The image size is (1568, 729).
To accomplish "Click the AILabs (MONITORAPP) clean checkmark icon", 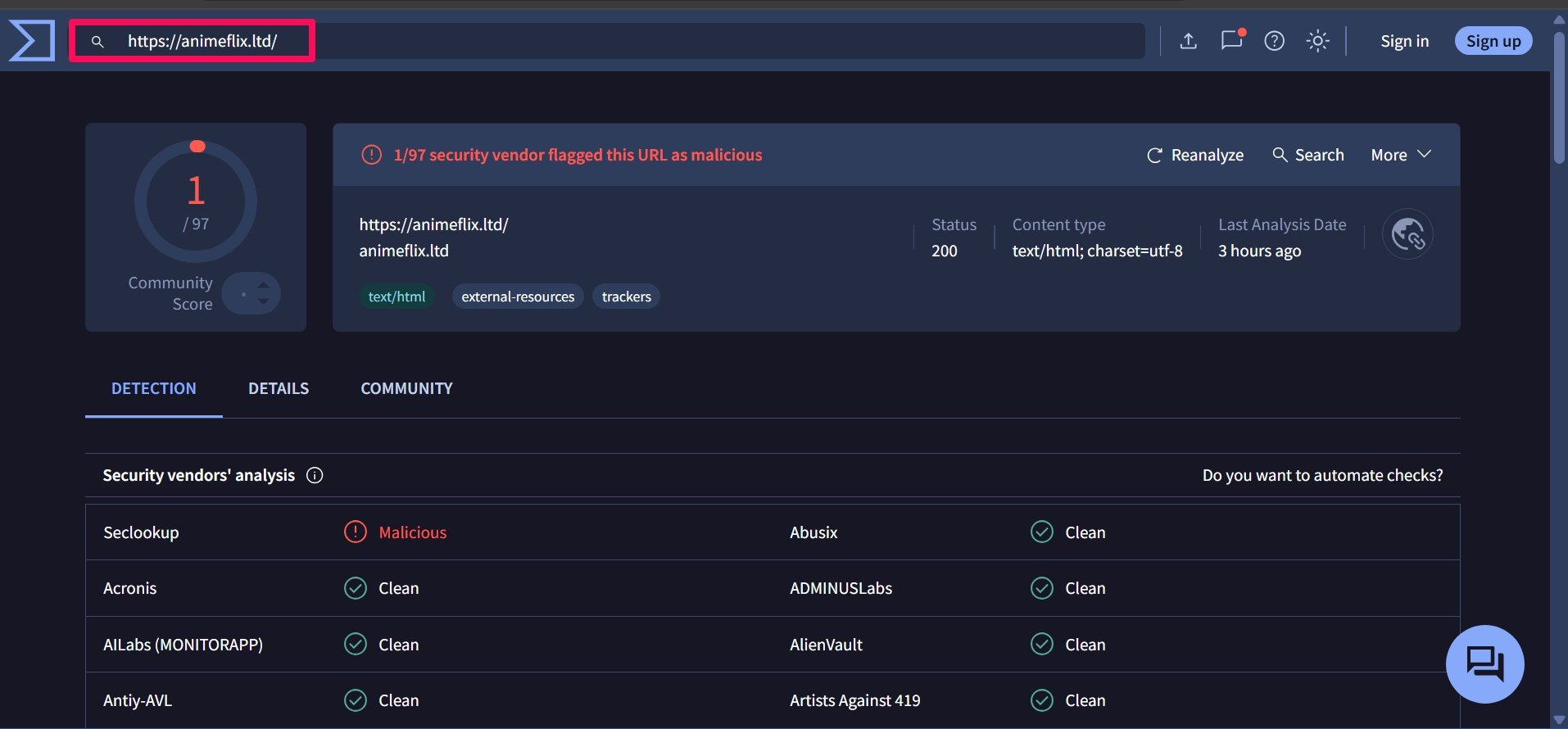I will pos(356,644).
